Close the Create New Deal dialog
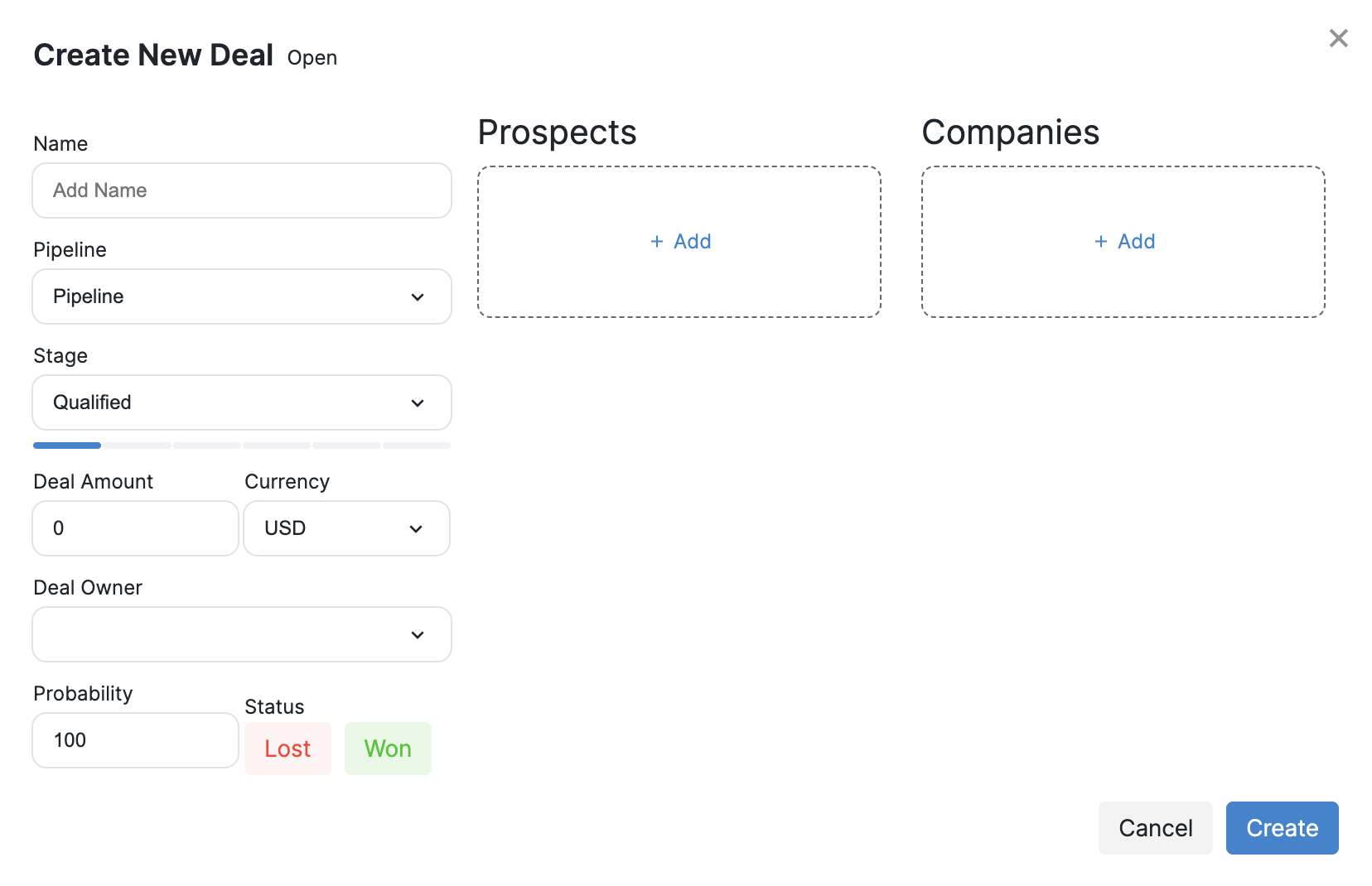 pos(1338,38)
